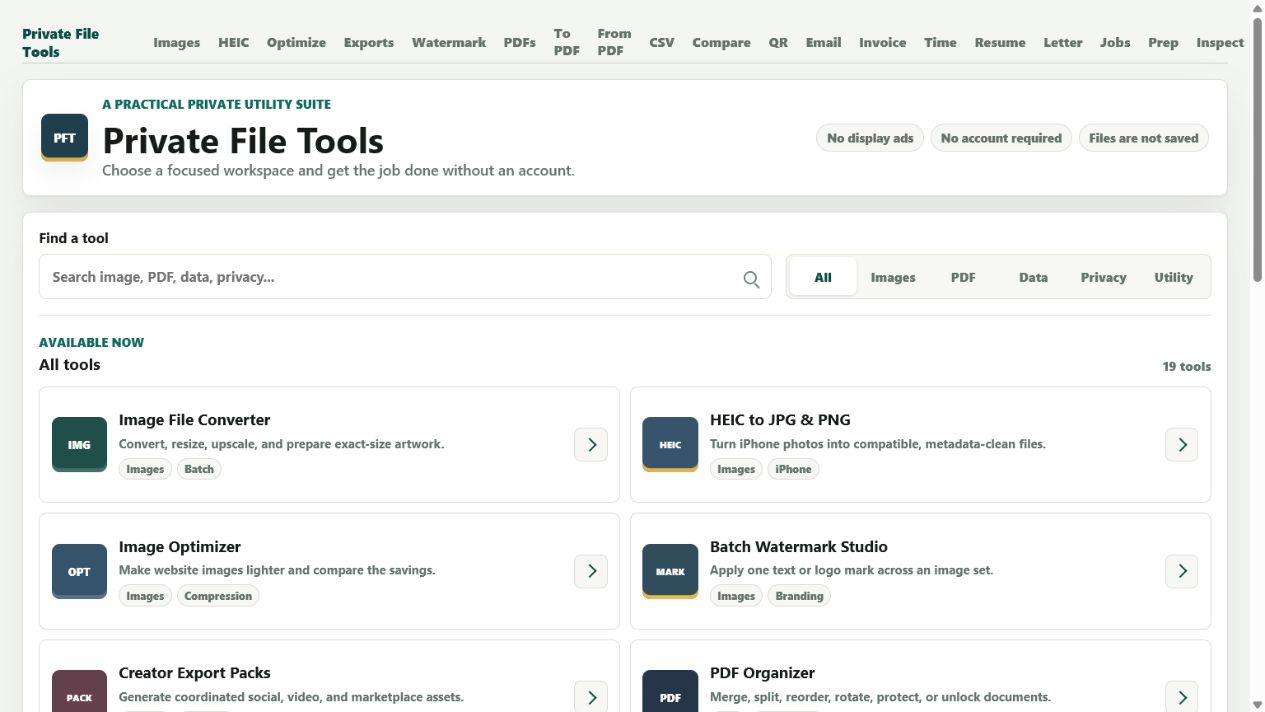Open Invoice nav link
The height and width of the screenshot is (712, 1265).
[883, 42]
